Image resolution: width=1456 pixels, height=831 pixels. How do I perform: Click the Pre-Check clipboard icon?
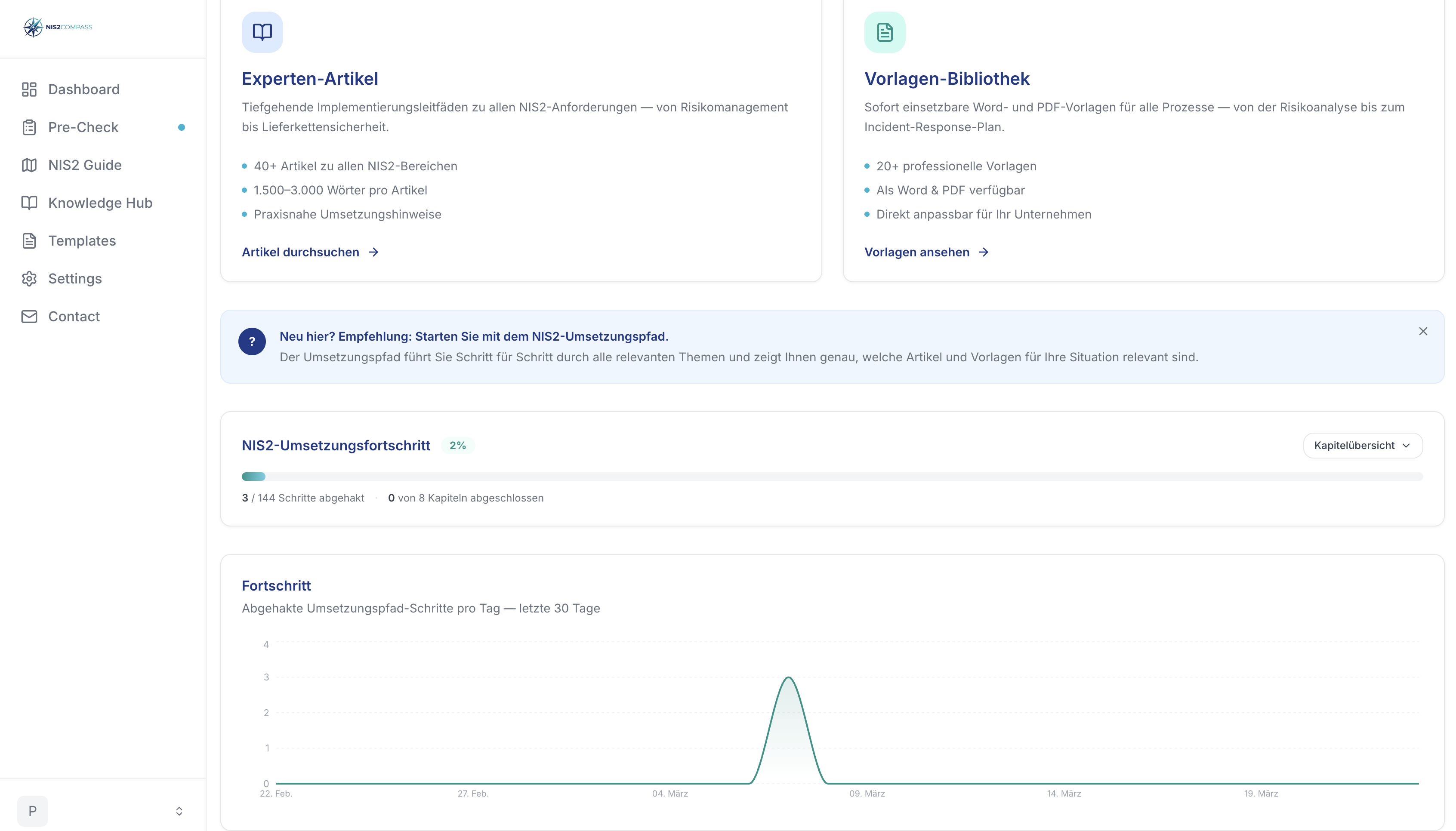pos(29,127)
